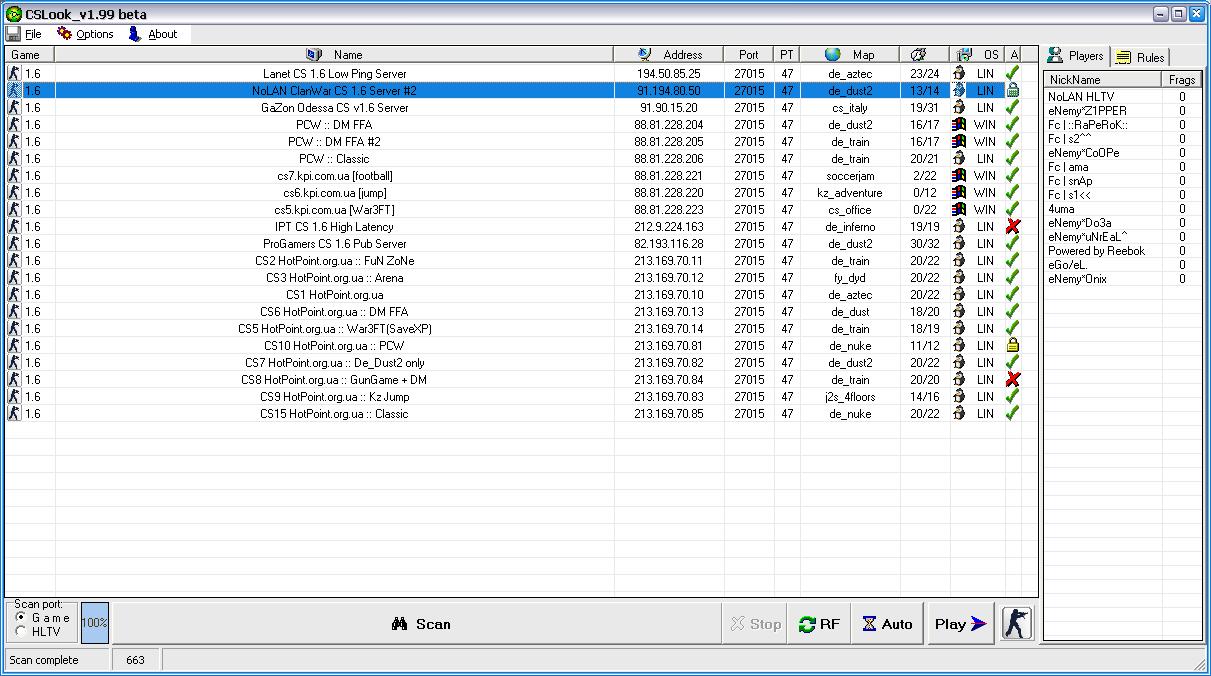The width and height of the screenshot is (1211, 676).
Task: Select the HLTV scan port radio button
Action: click(21, 631)
